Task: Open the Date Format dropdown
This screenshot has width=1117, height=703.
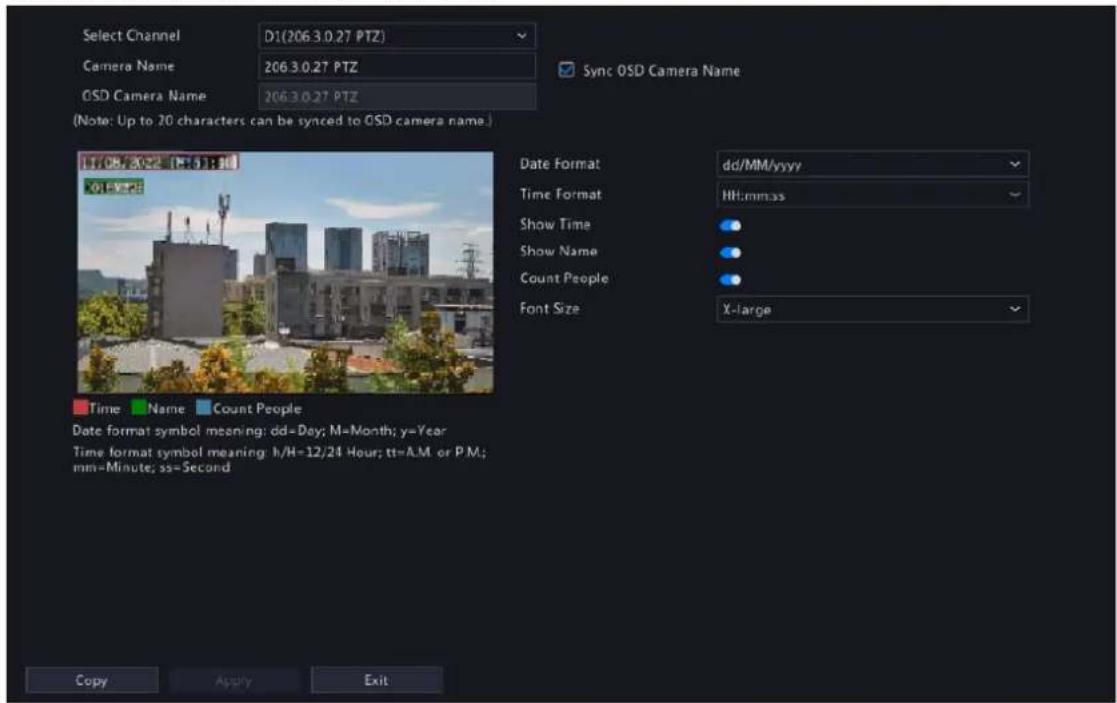Action: (872, 165)
